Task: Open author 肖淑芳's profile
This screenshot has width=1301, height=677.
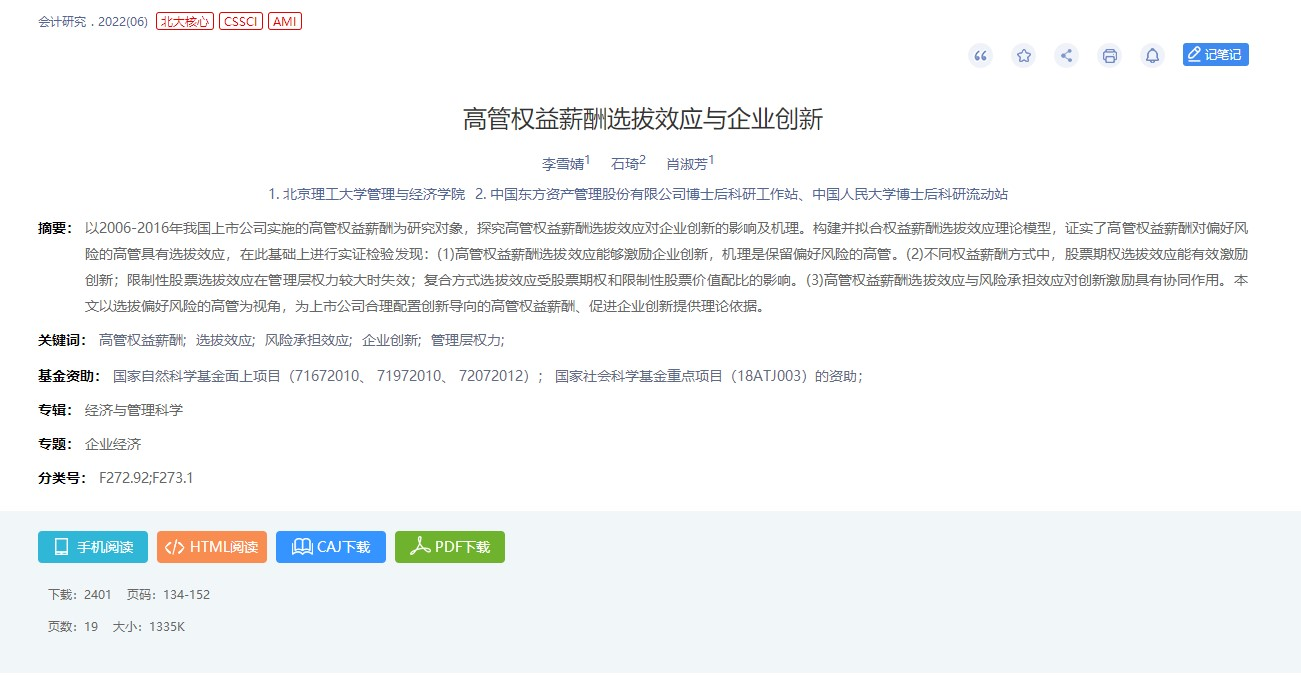Action: pyautogui.click(x=687, y=164)
